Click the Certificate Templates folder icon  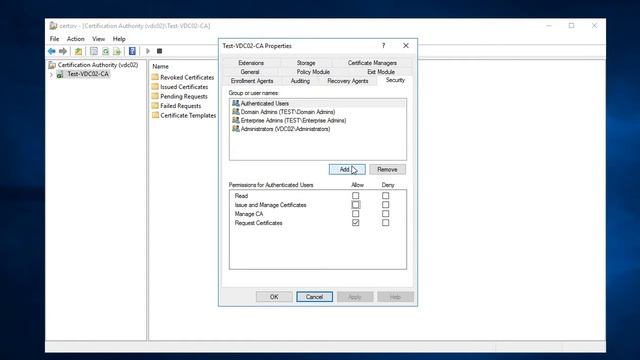point(155,115)
